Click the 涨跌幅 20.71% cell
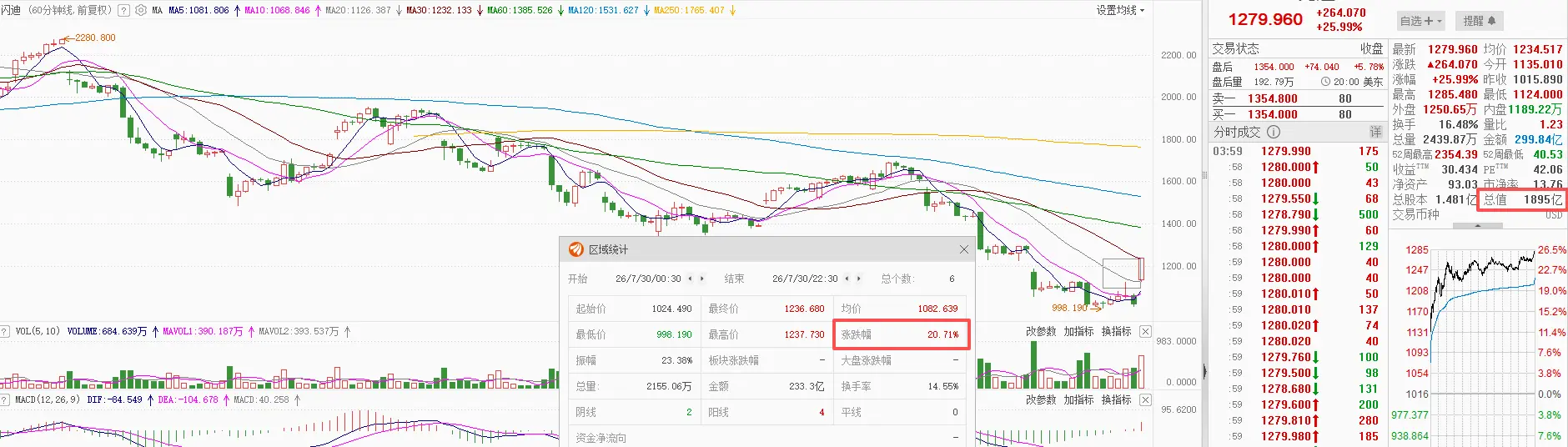Viewport: 1568px width, 447px height. pyautogui.click(x=901, y=334)
